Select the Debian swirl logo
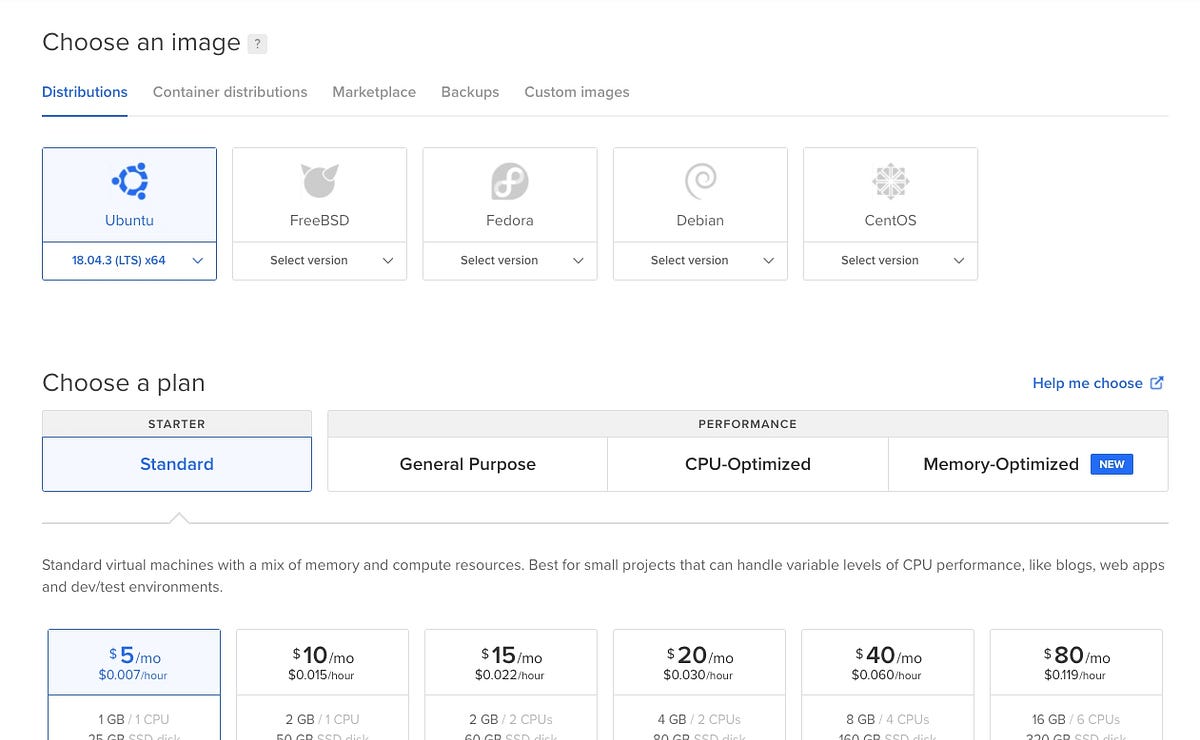Viewport: 1200px width, 740px height. pyautogui.click(x=700, y=180)
